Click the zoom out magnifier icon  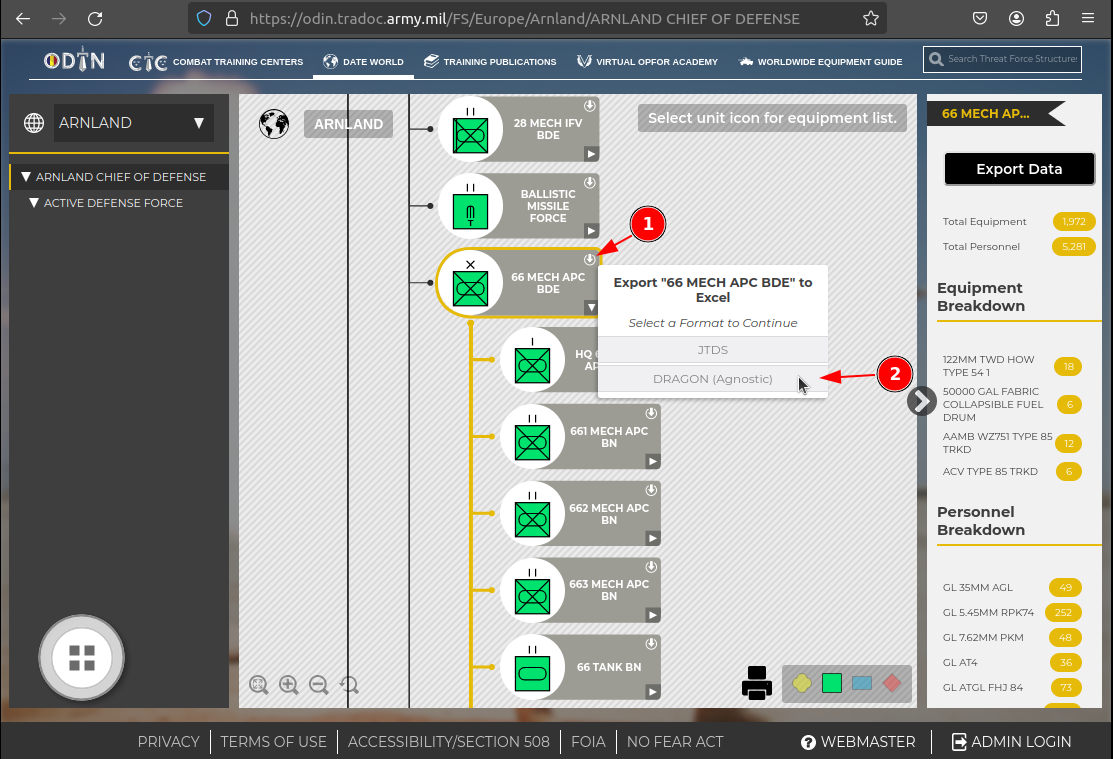coord(319,685)
